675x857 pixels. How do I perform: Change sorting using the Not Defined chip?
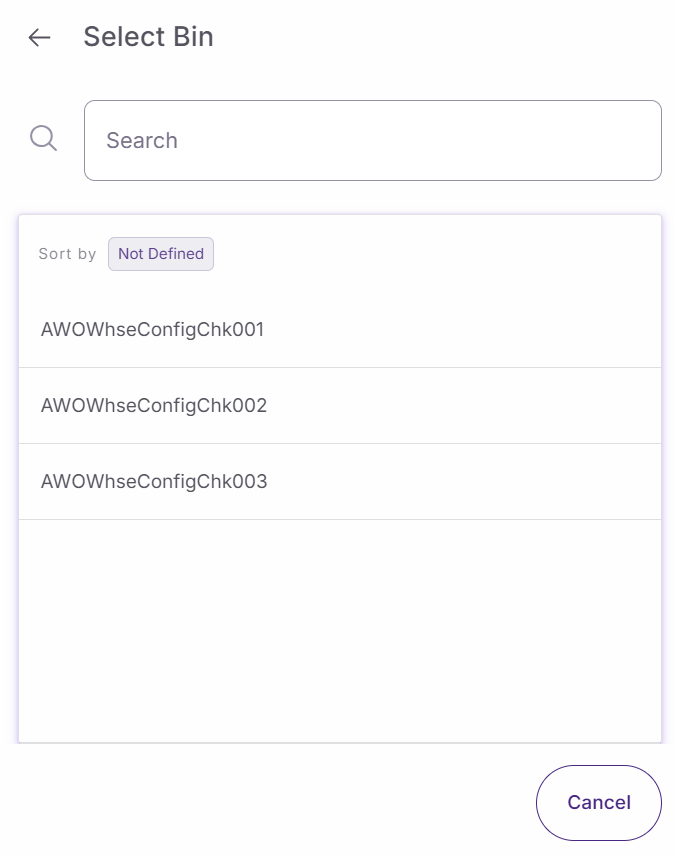tap(161, 254)
